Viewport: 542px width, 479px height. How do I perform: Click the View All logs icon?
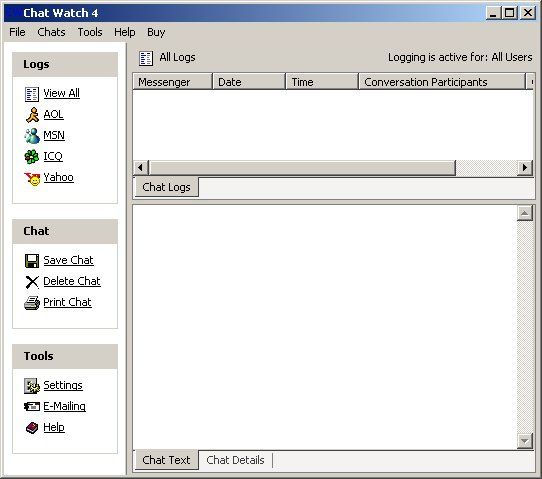(32, 94)
